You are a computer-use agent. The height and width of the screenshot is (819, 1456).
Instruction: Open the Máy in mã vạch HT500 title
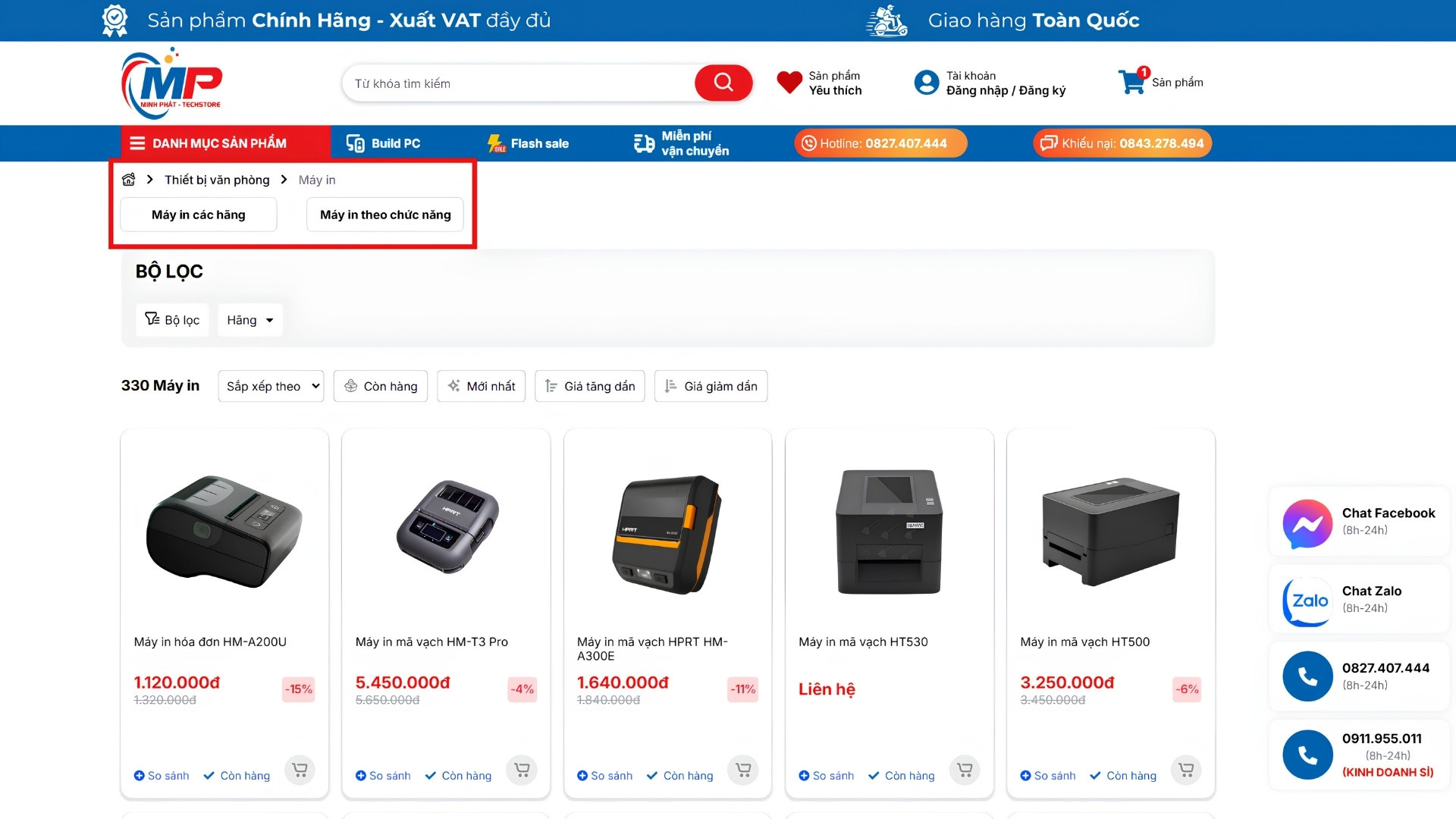tap(1084, 642)
